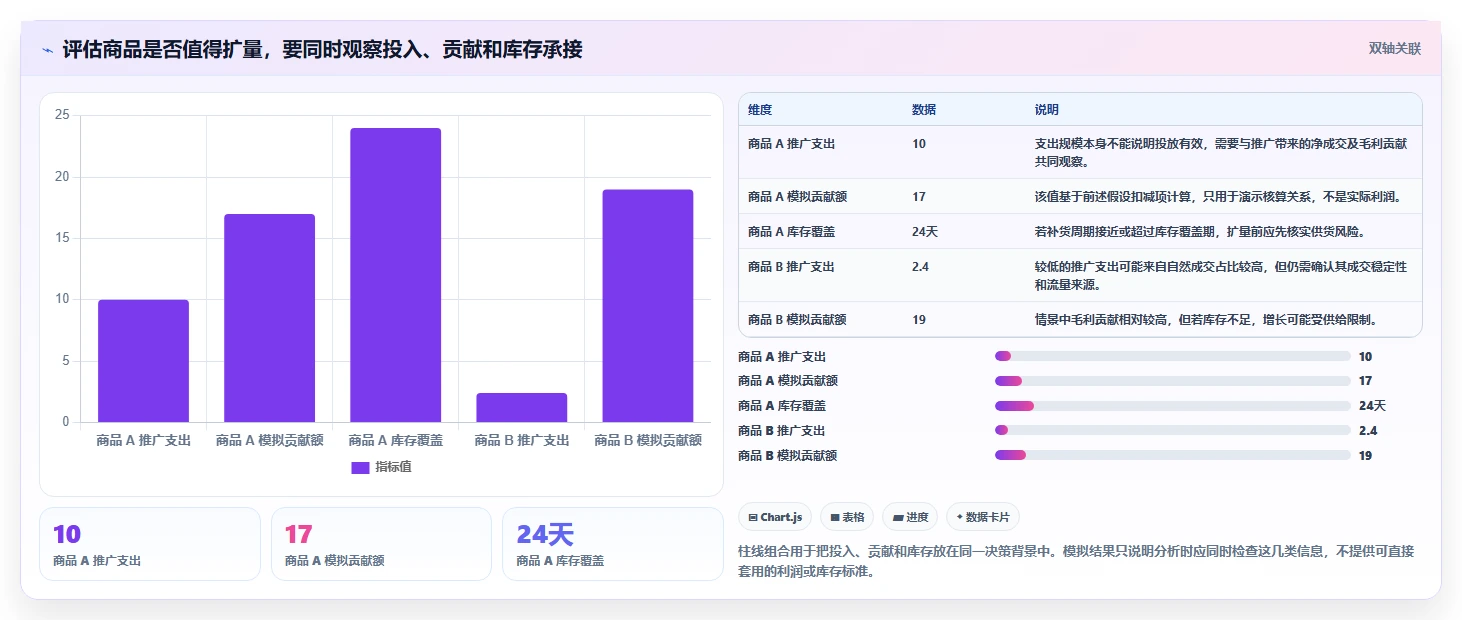The width and height of the screenshot is (1462, 620).
Task: Click the lightning icon beside the title
Action: pyautogui.click(x=48, y=49)
